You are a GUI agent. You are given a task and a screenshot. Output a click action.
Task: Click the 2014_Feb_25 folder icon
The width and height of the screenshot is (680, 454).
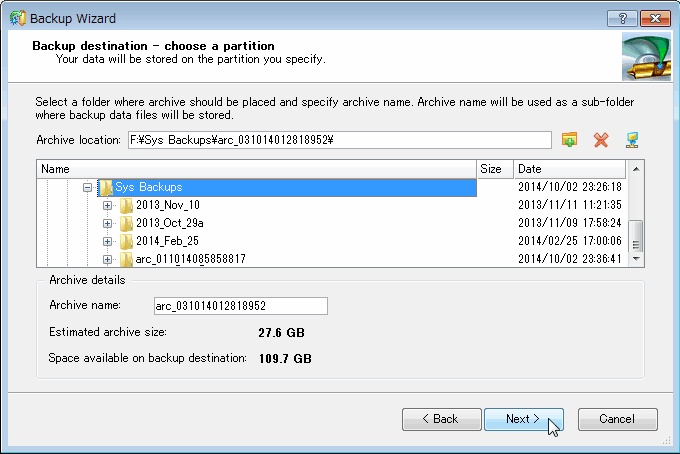126,241
